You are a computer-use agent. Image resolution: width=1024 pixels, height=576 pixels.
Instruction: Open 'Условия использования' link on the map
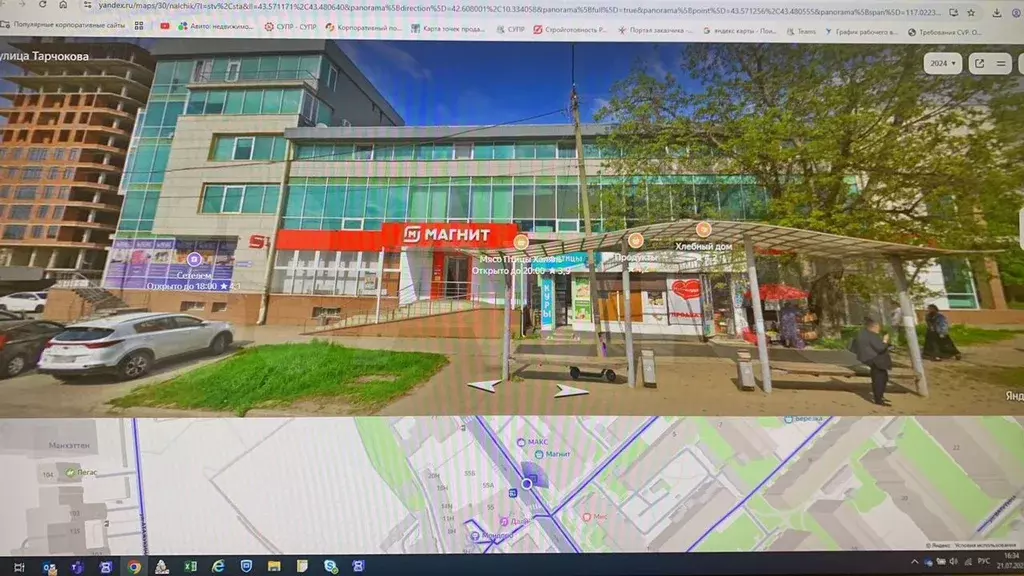click(x=985, y=545)
